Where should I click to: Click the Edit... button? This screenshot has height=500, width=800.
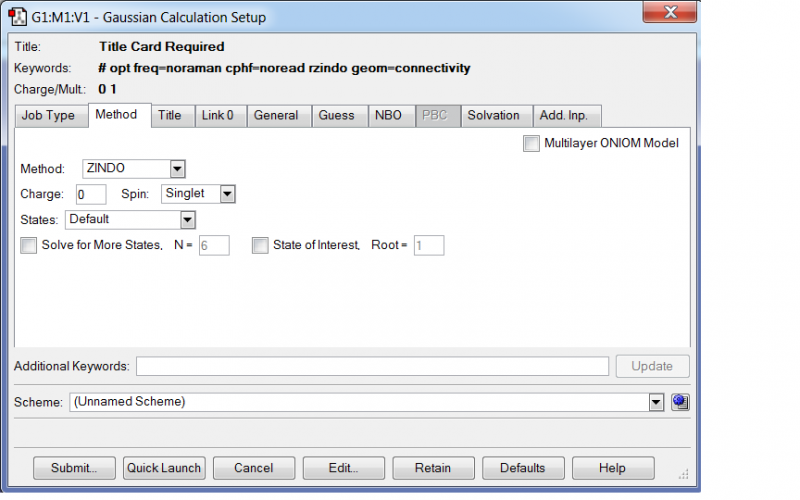[344, 468]
